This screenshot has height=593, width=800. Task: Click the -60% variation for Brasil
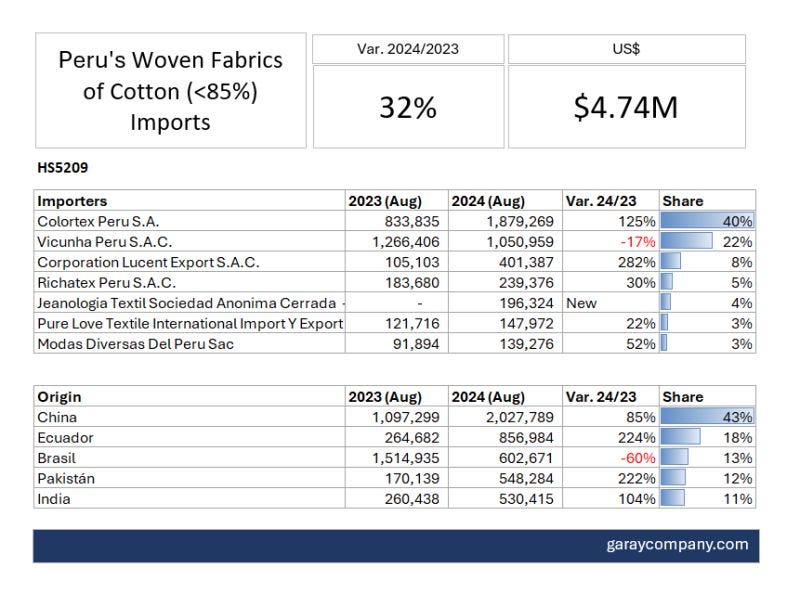coord(637,458)
